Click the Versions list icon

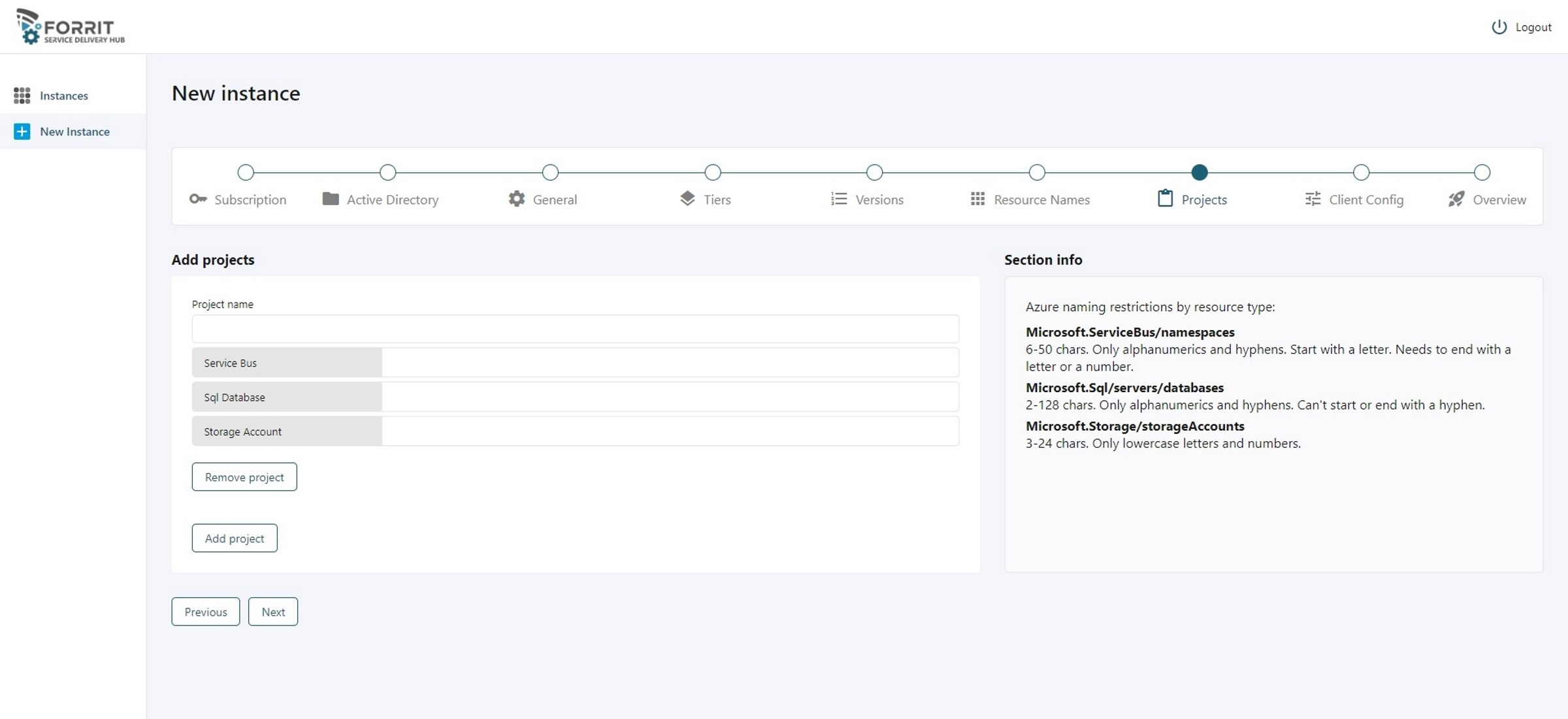coord(839,199)
